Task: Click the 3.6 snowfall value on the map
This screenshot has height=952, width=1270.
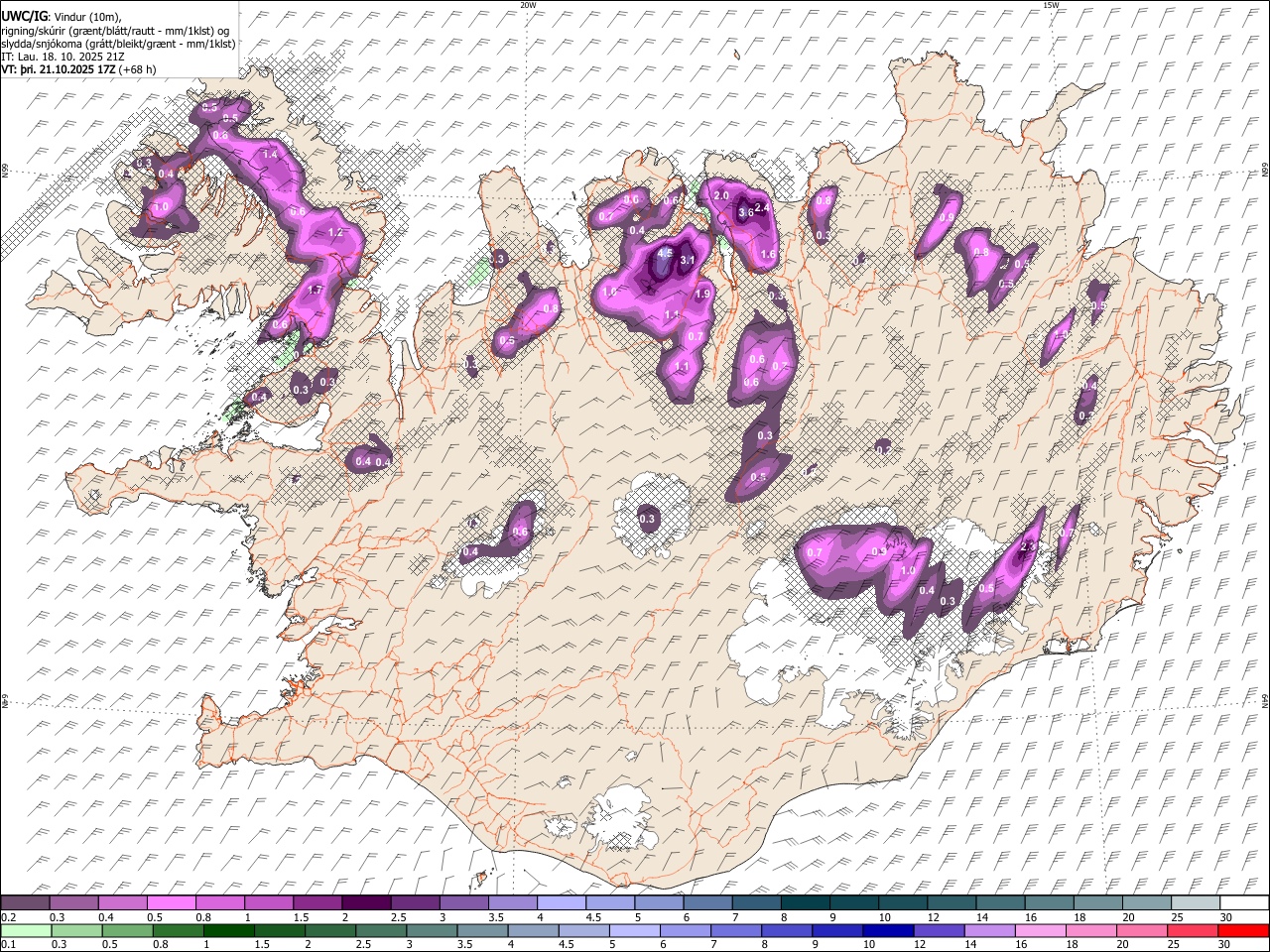Action: pyautogui.click(x=746, y=212)
